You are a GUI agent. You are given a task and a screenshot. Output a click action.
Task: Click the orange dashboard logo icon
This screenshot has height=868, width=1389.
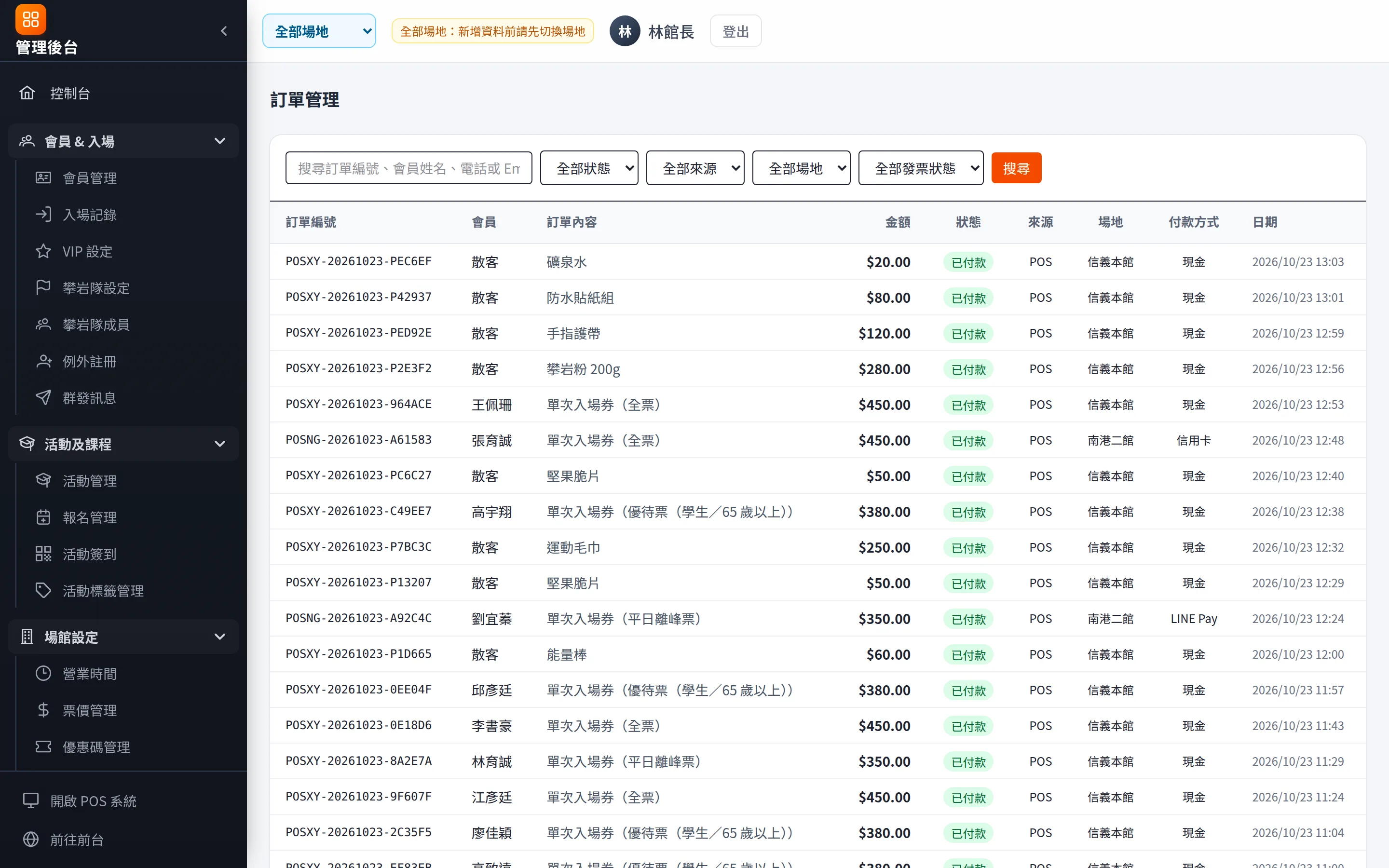pyautogui.click(x=30, y=19)
